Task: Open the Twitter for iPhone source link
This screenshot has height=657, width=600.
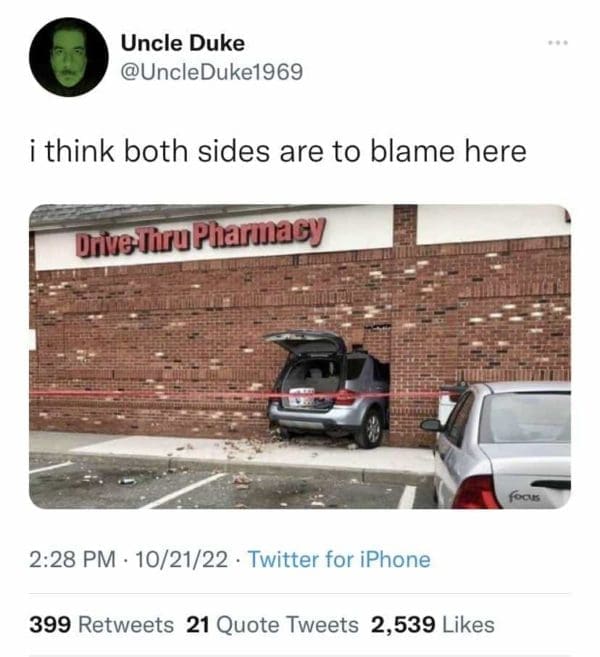Action: [339, 559]
